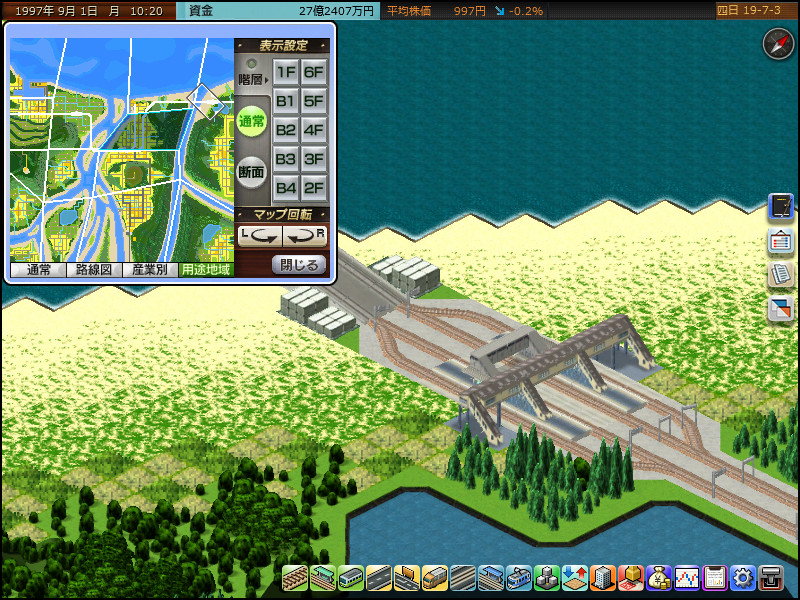The height and width of the screenshot is (600, 800).
Task: Open the gear settings icon
Action: [742, 578]
